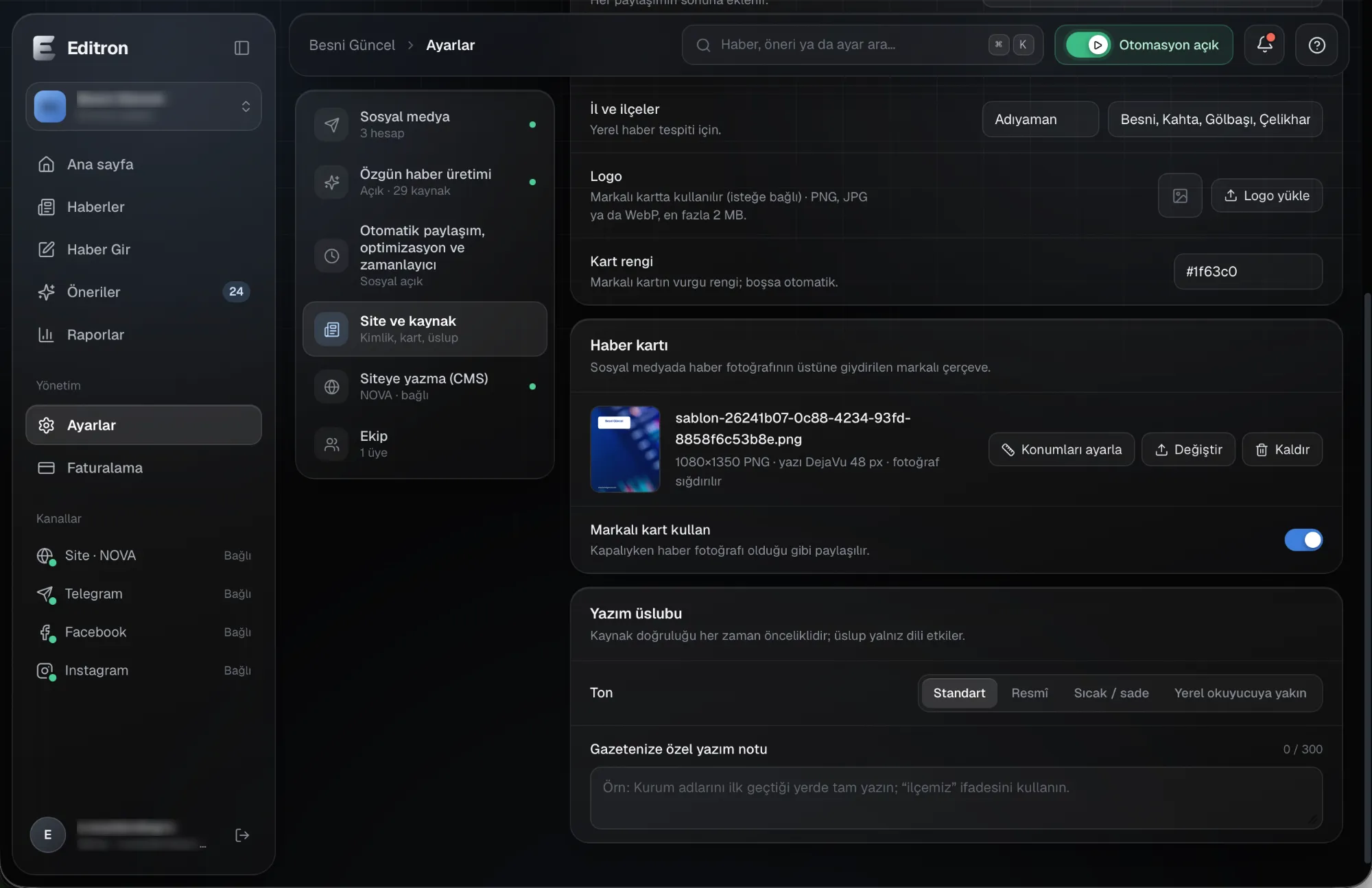Click the Değiştir button
Image resolution: width=1372 pixels, height=888 pixels.
click(1188, 449)
